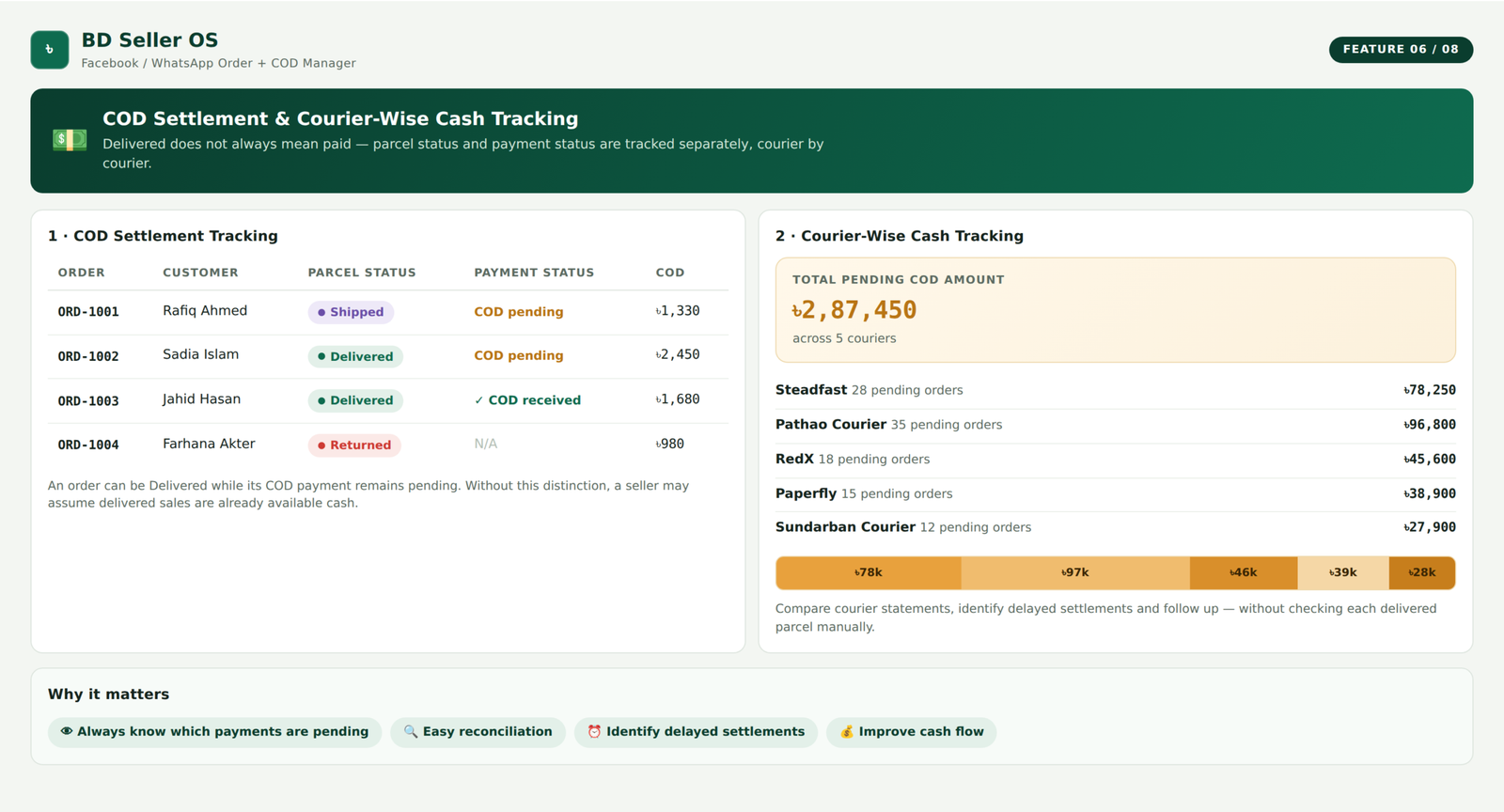Viewport: 1504px width, 812px height.
Task: Click the COD received status for ORD-1003
Action: click(x=527, y=400)
